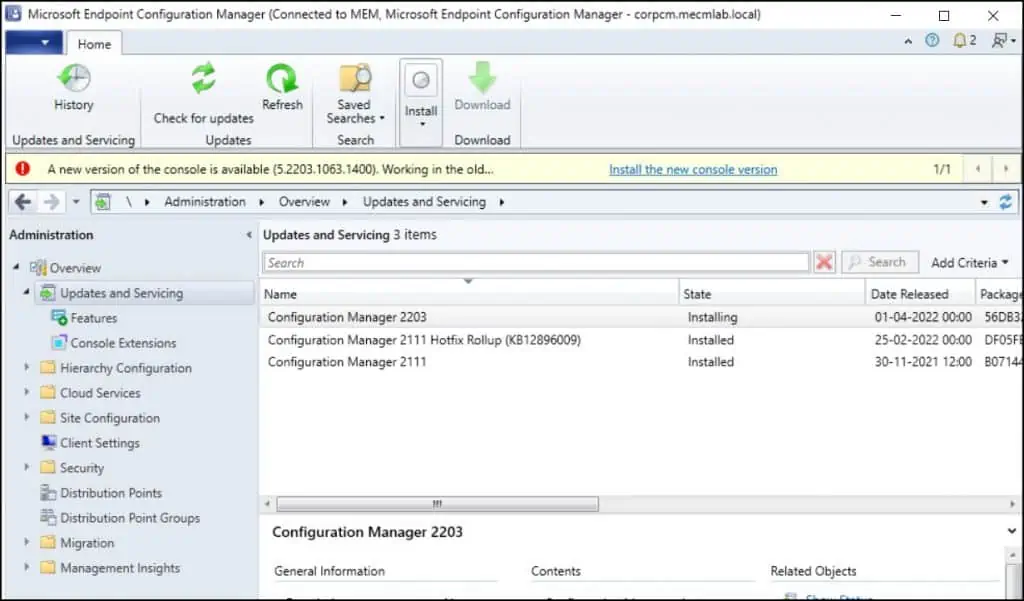Image resolution: width=1024 pixels, height=601 pixels.
Task: Refresh view using address bar refresh icon
Action: click(1006, 202)
